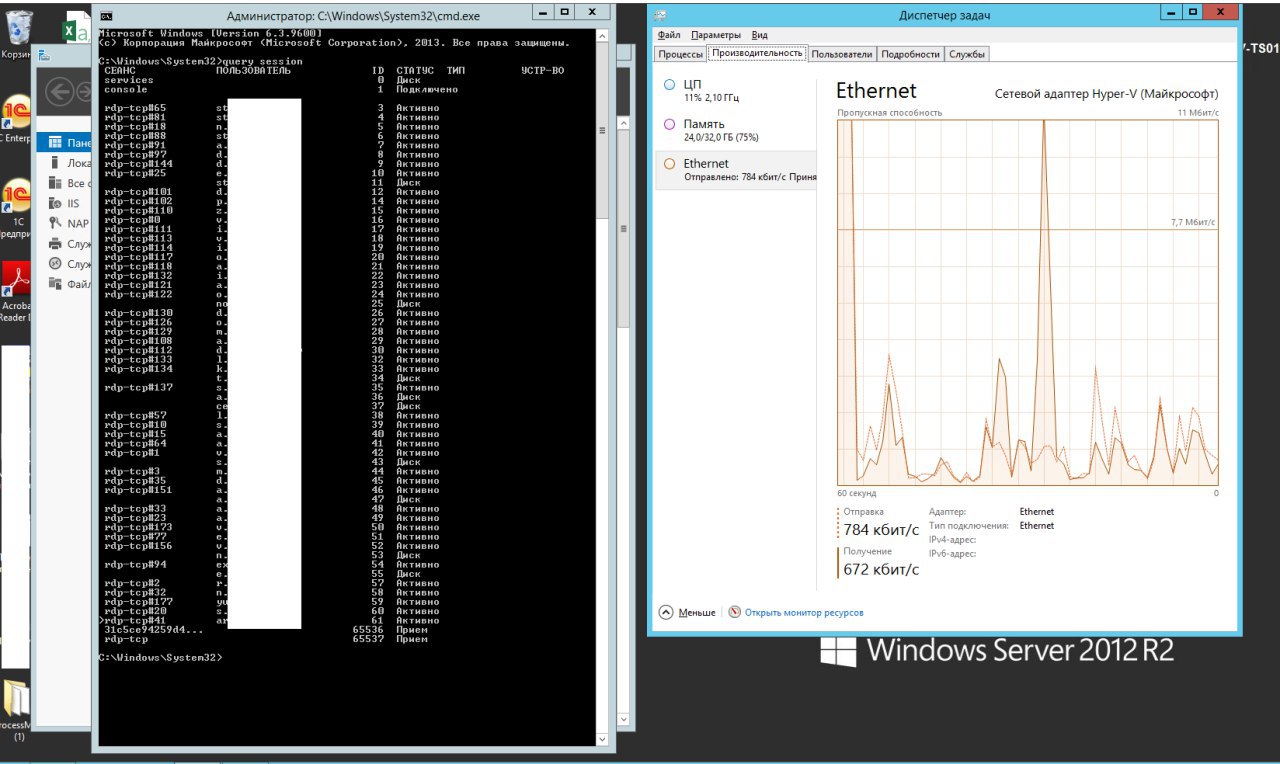Launch the upper 1C Enterprise desktop shortcut
The height and width of the screenshot is (764, 1280).
tap(17, 120)
